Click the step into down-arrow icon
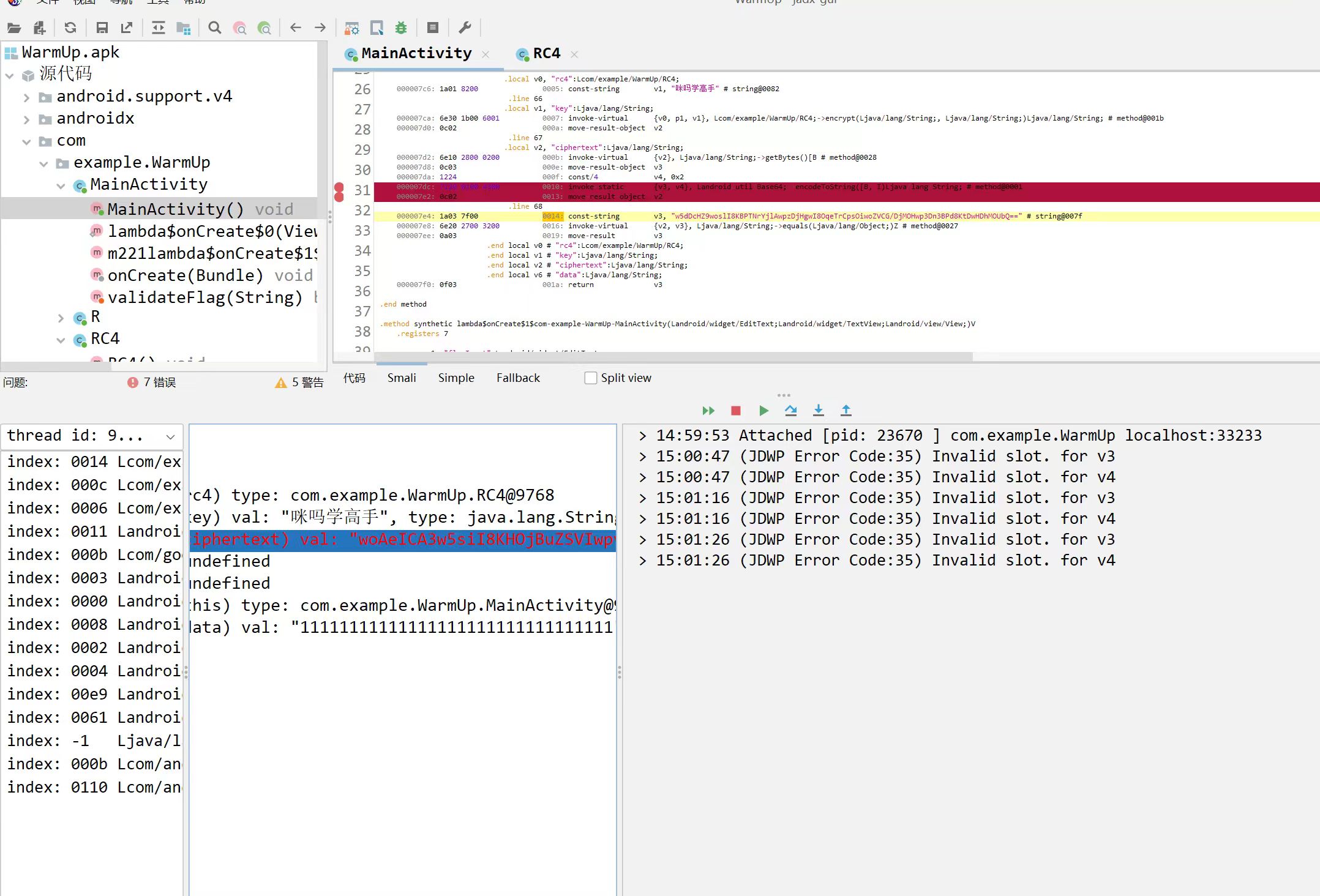 819,411
